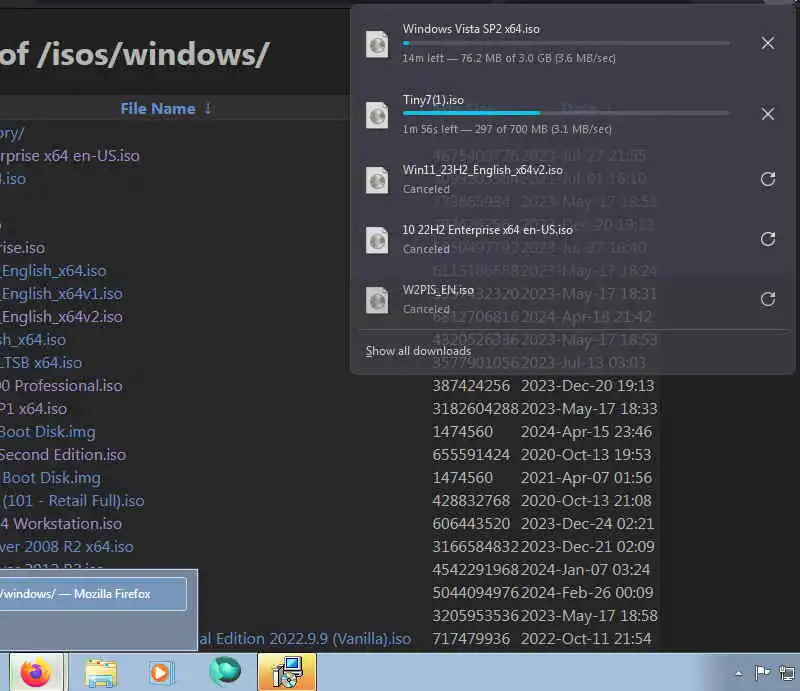Image resolution: width=800 pixels, height=691 pixels.
Task: Click the highlighted installer taskbar icon
Action: coord(287,672)
